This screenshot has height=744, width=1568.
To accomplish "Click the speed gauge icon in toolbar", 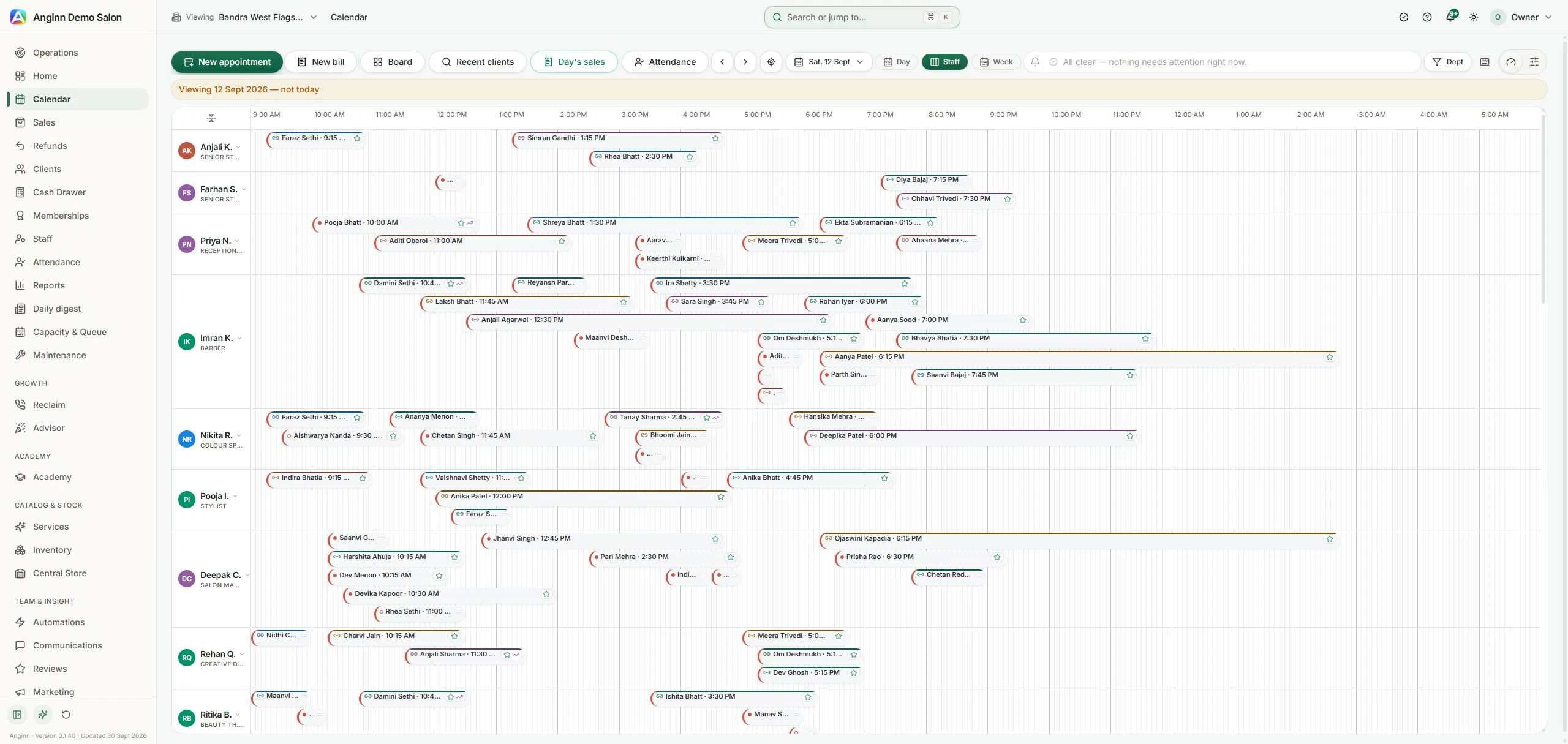I will coord(1511,62).
